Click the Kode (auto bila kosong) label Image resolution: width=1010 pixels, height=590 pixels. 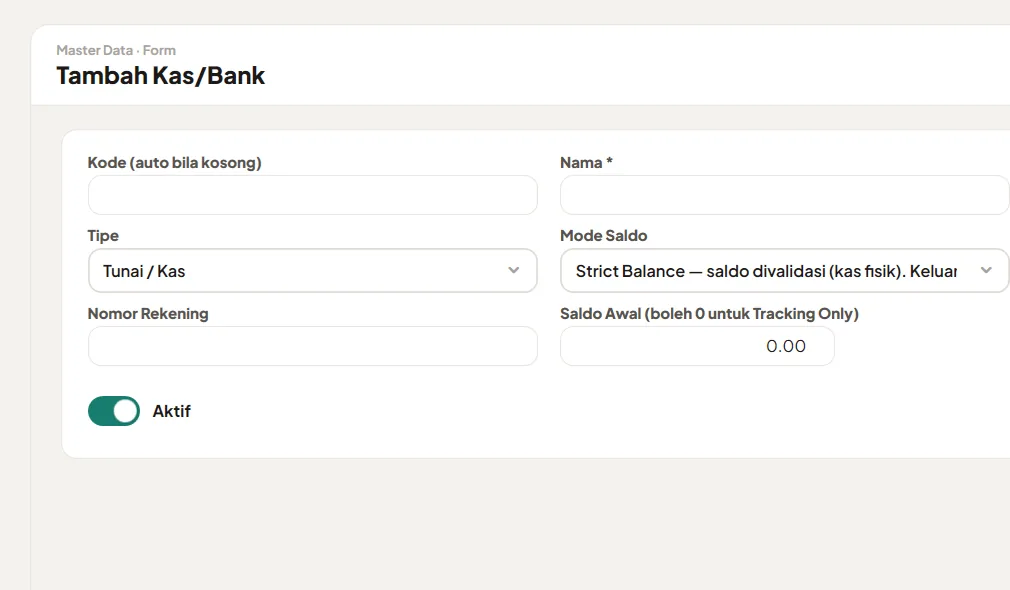coord(175,162)
